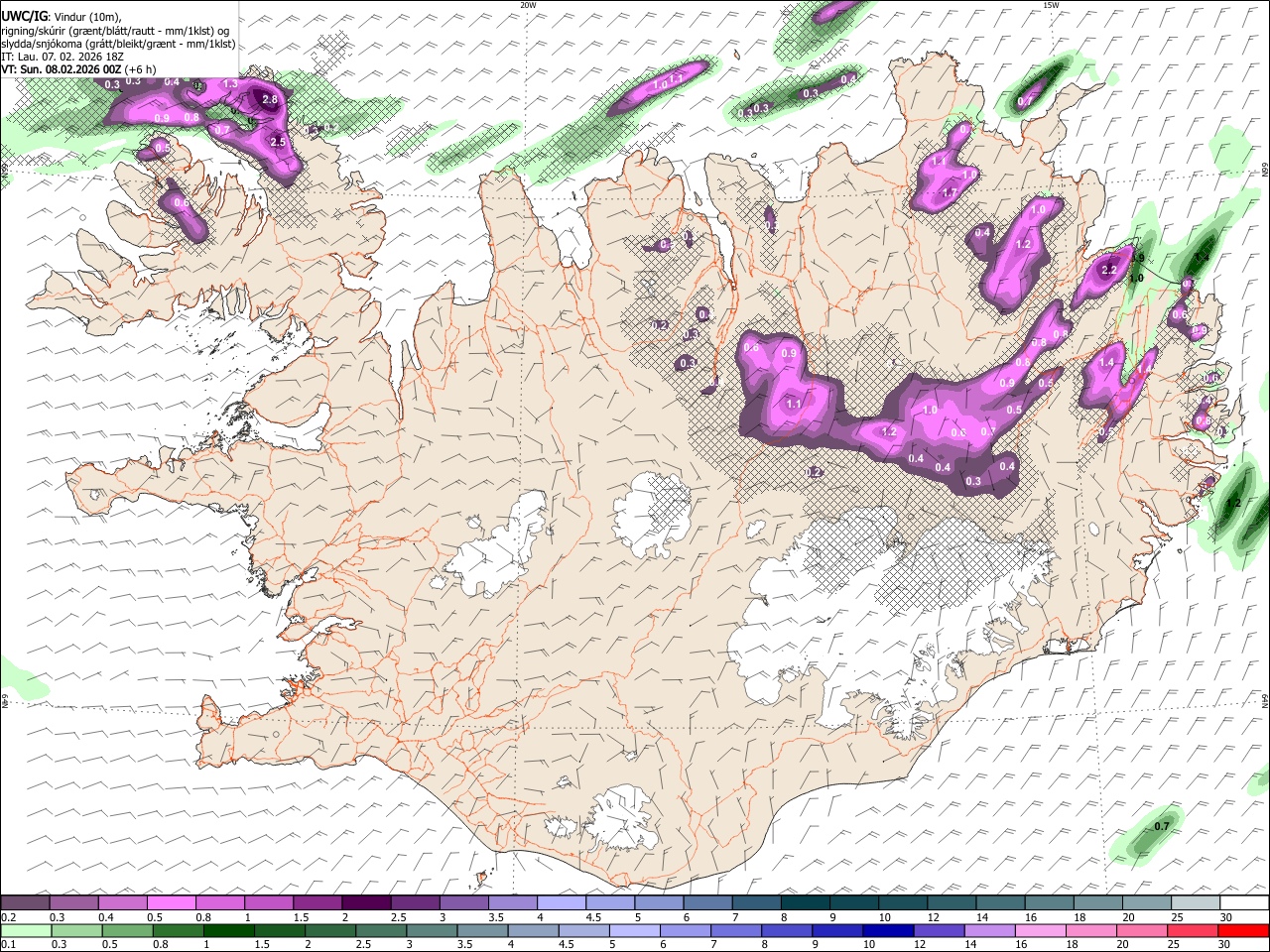Click the 15W longitude label at top
Screen dimensions: 1270x952
(x=1051, y=5)
